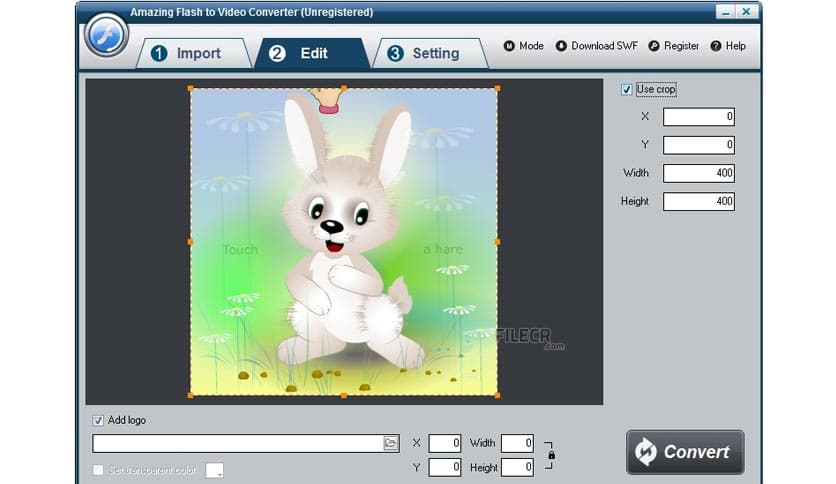Screen dimensions: 836x484
Task: Toggle the aspect ratio lock icon
Action: [x=551, y=455]
